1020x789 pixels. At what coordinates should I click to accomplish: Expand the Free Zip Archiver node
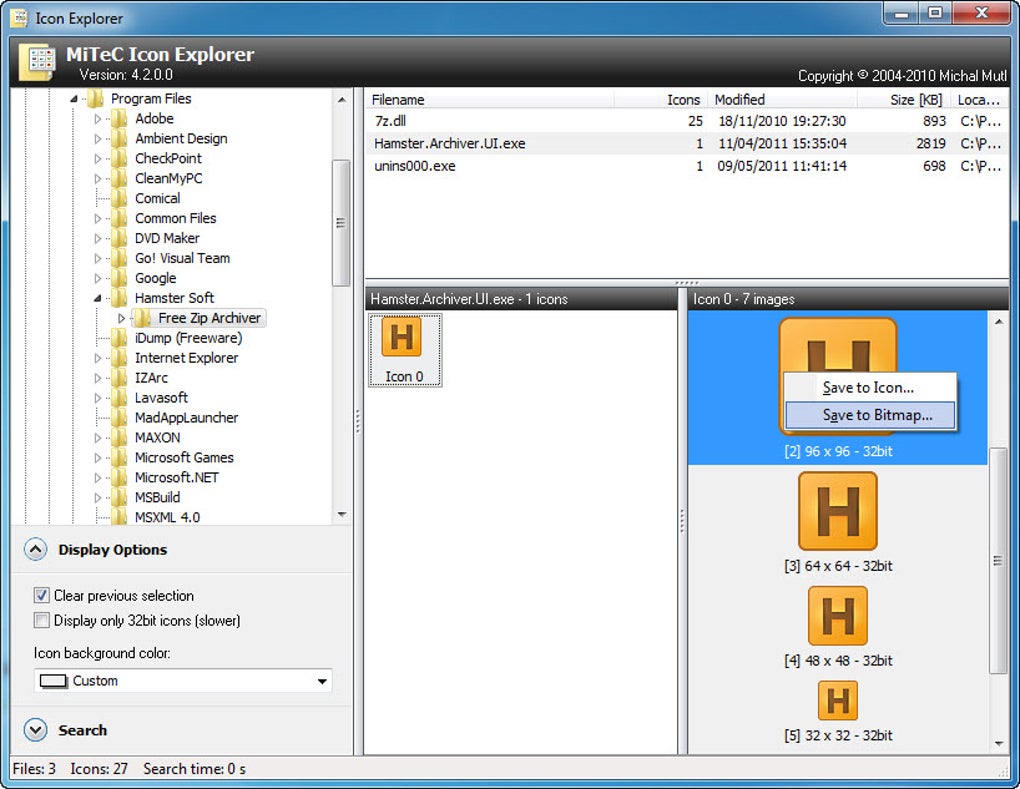click(x=122, y=318)
